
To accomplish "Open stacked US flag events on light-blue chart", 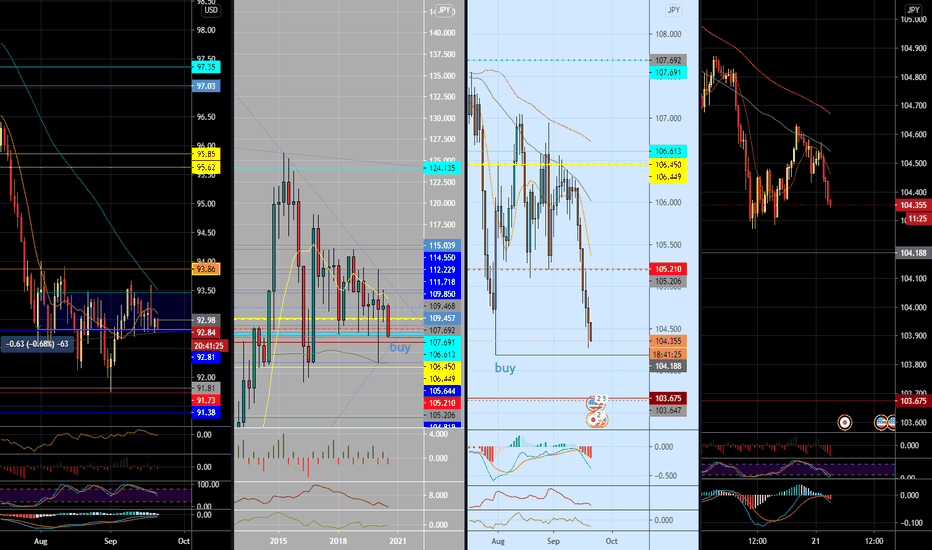I will pos(596,403).
